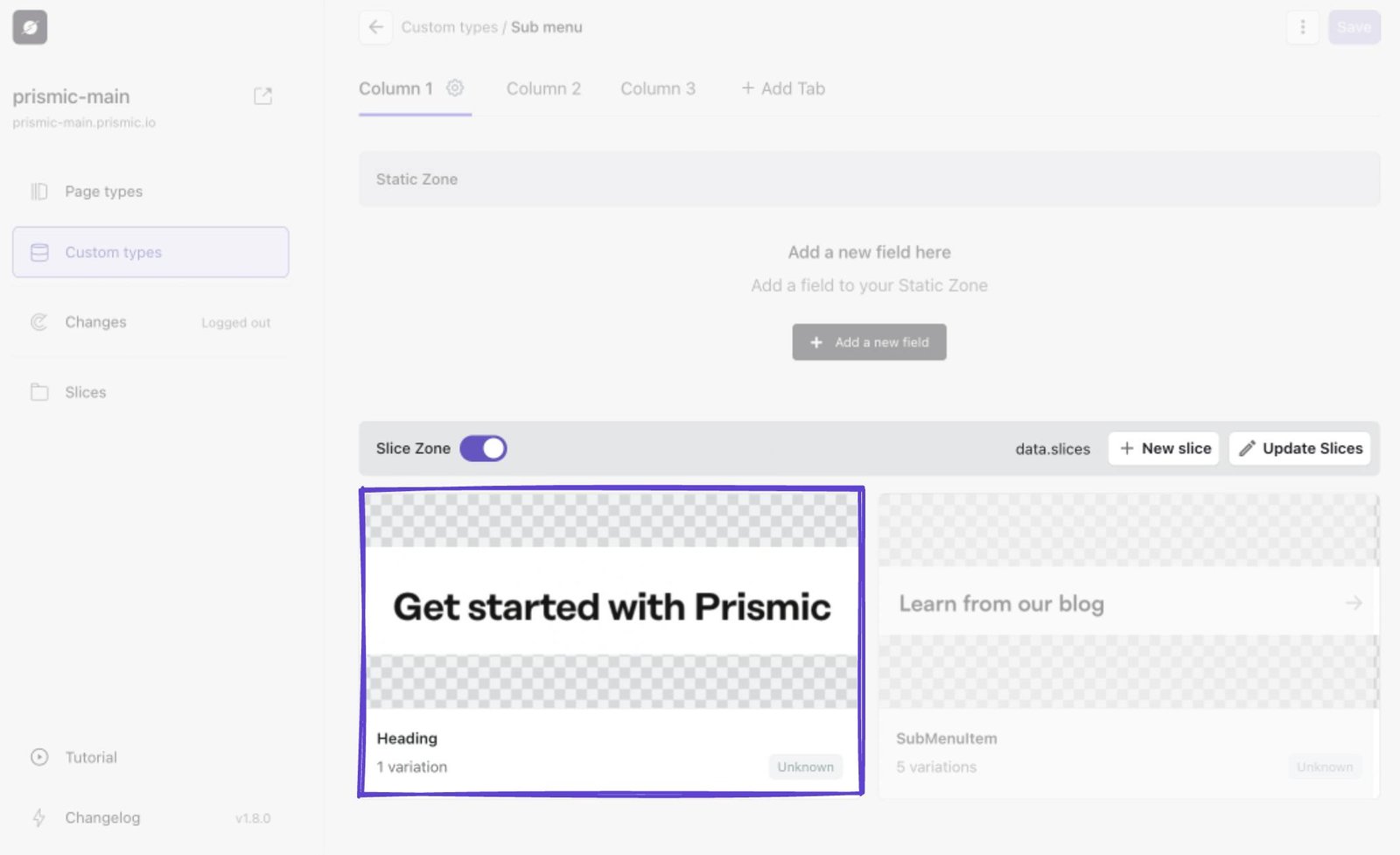The image size is (1400, 855).
Task: Click the New slice button
Action: click(x=1164, y=448)
